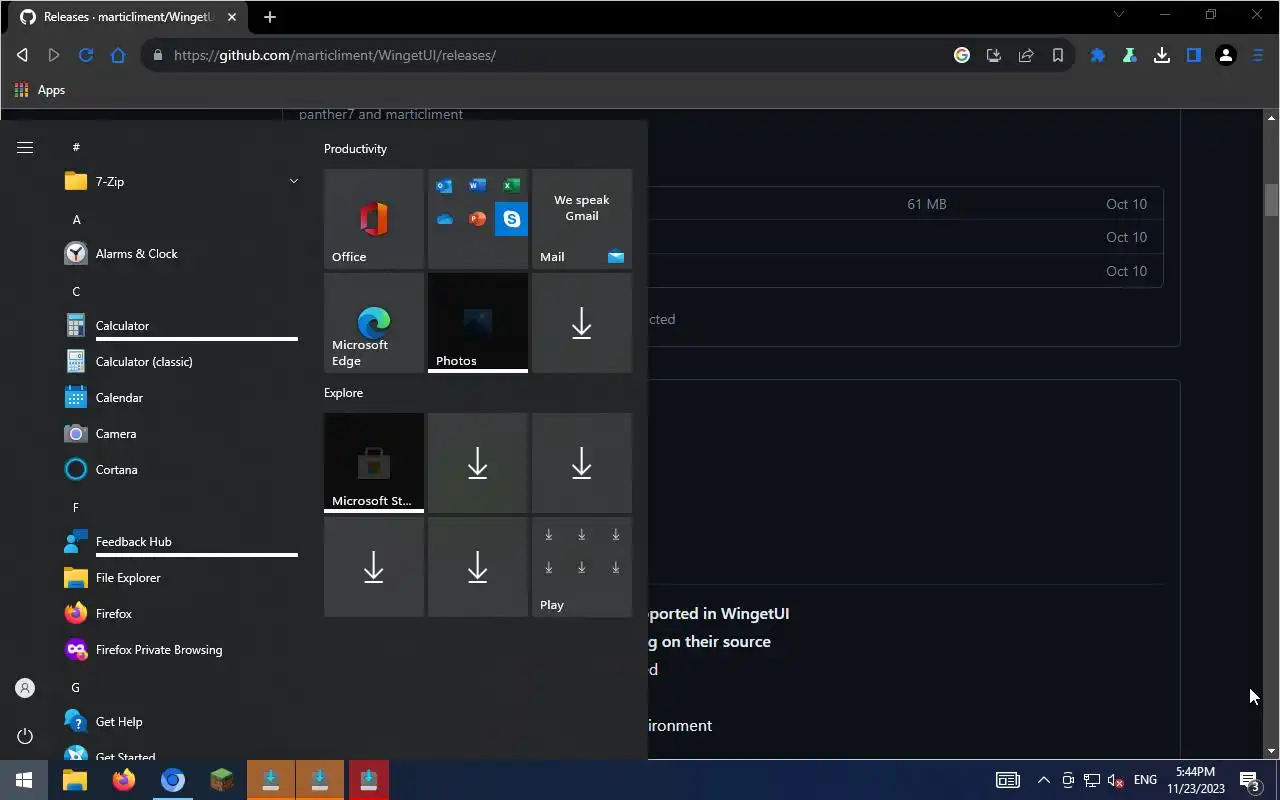Go forward in the browser

coord(54,55)
